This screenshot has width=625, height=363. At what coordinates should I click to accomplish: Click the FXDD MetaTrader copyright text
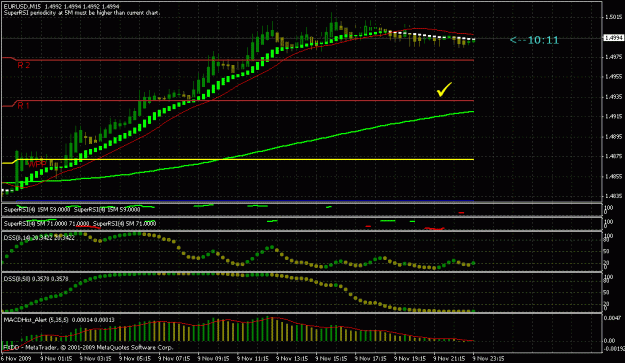[x=88, y=347]
